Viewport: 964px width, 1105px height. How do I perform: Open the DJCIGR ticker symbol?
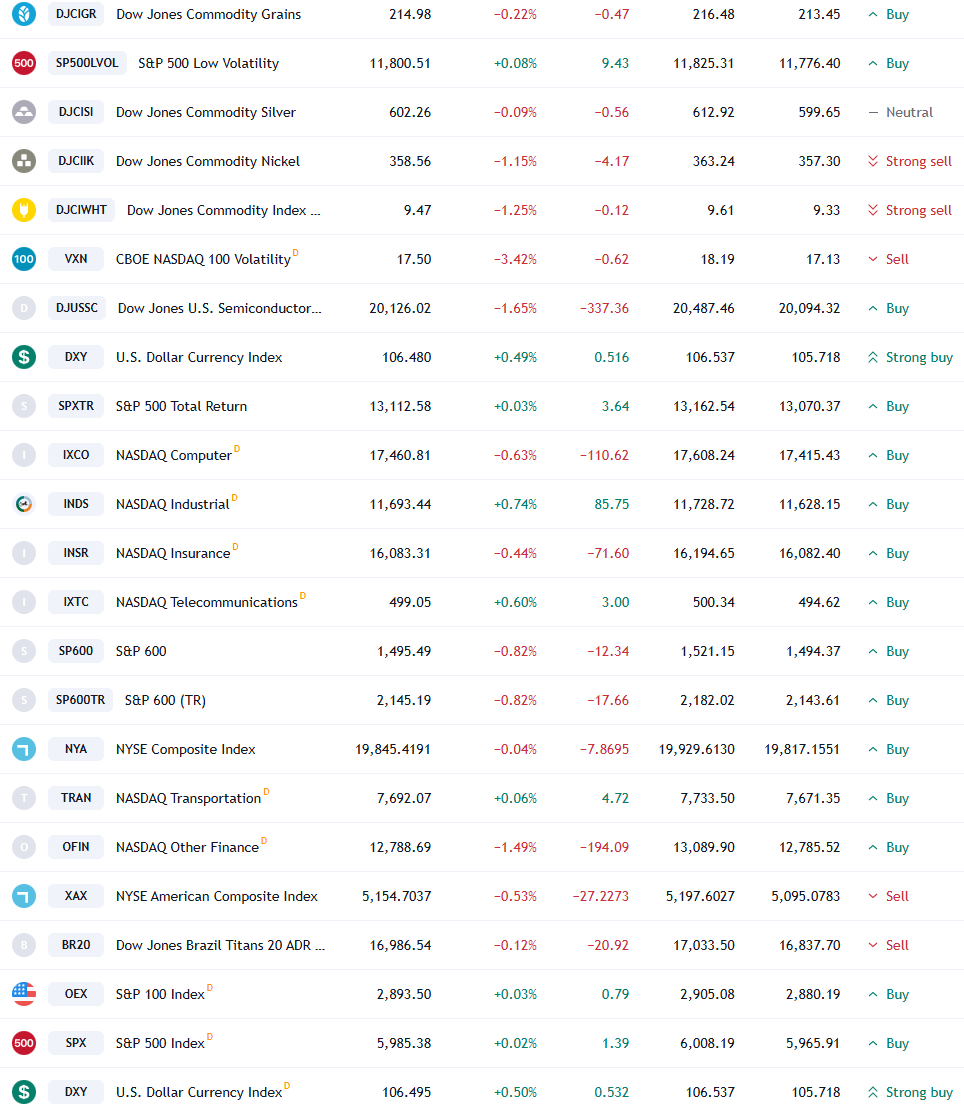click(x=76, y=14)
